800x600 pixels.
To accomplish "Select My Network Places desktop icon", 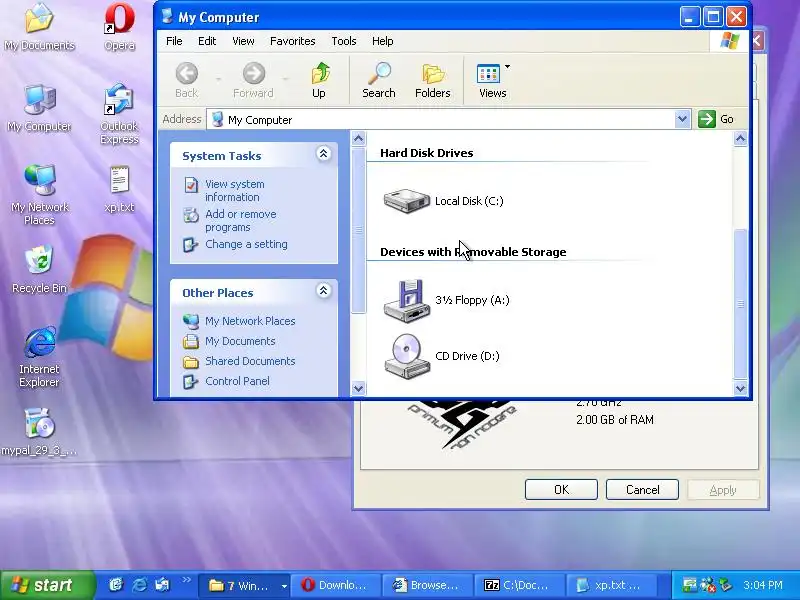I will click(39, 195).
